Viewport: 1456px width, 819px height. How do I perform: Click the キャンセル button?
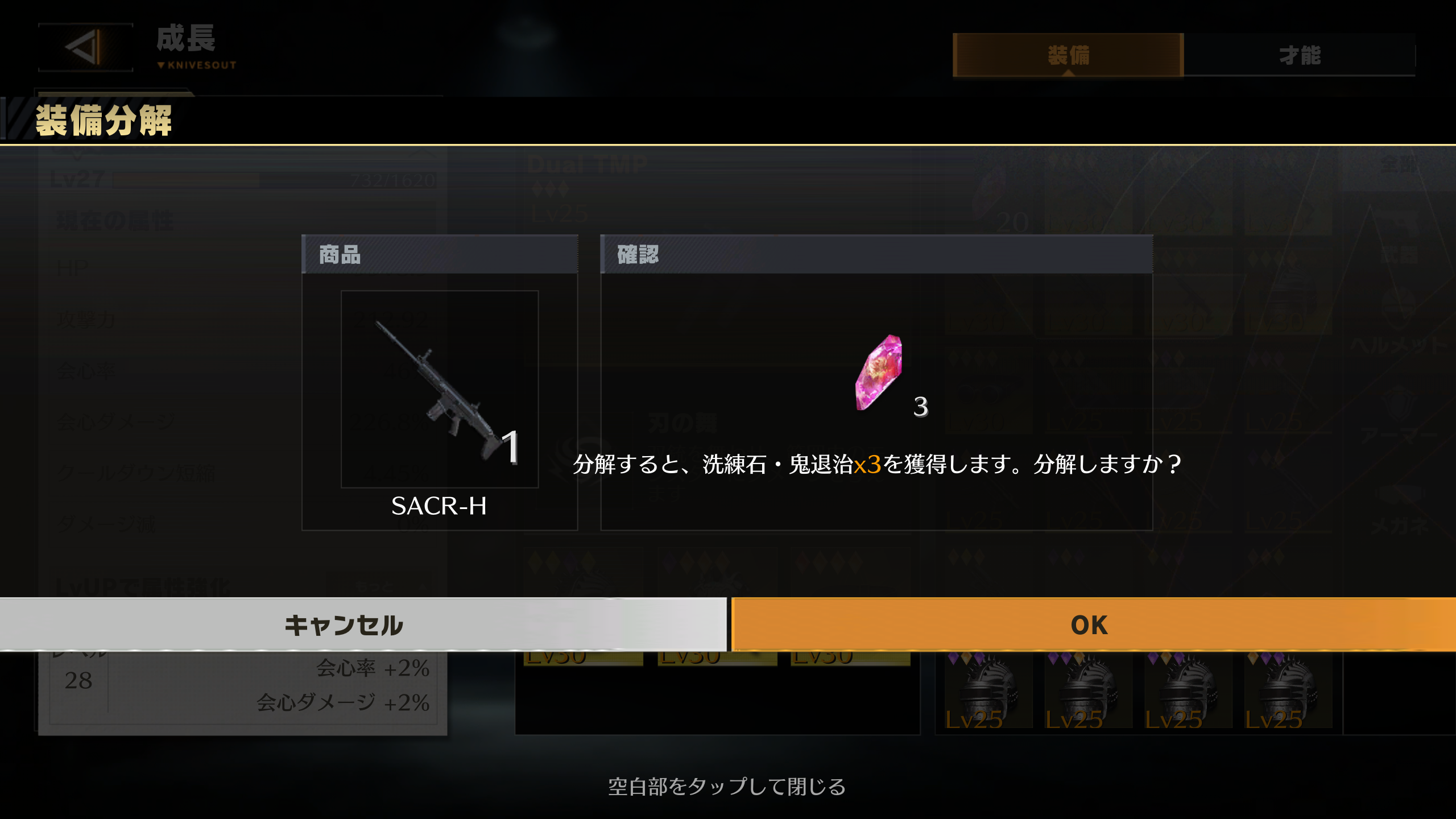tap(363, 624)
